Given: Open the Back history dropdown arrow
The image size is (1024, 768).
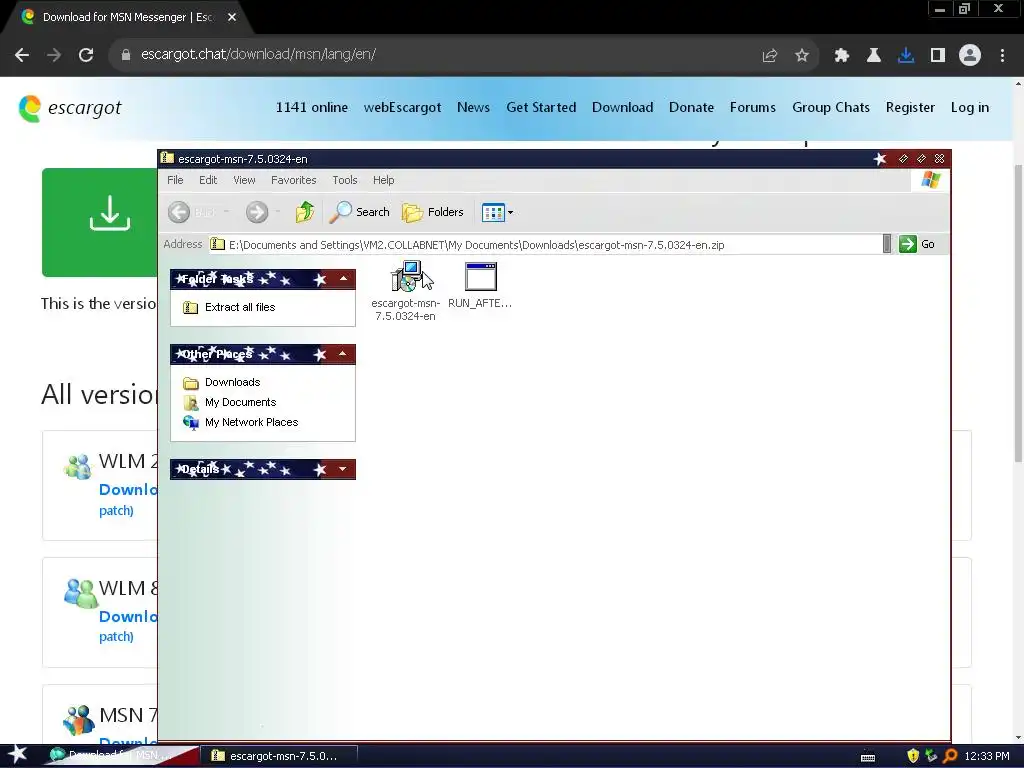Looking at the screenshot, I should coord(227,212).
